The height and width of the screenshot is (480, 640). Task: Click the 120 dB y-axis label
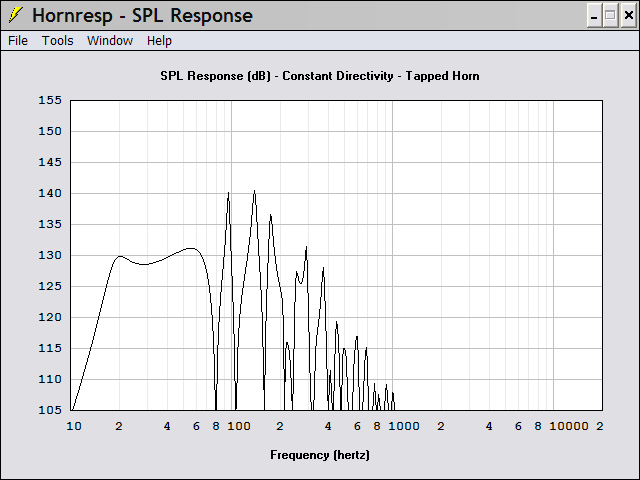pos(50,317)
